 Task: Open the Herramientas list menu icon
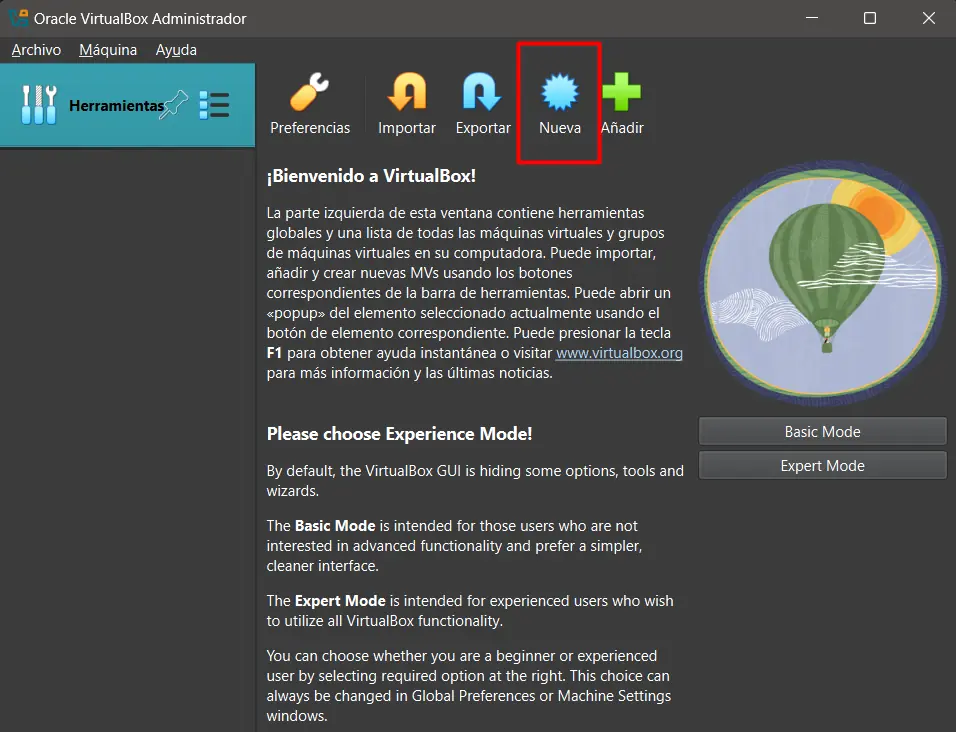214,105
